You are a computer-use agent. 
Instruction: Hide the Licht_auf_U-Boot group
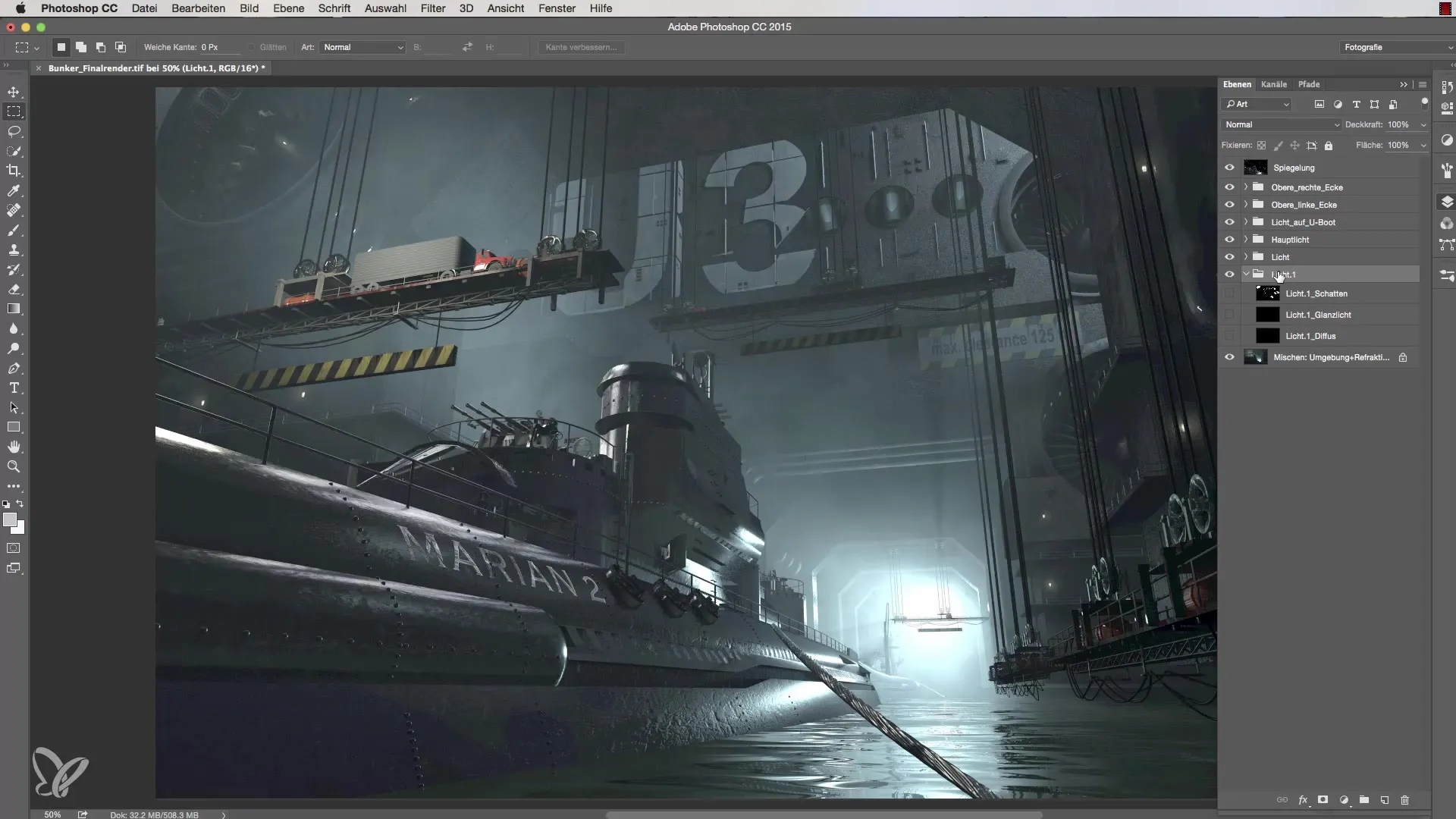(x=1229, y=222)
